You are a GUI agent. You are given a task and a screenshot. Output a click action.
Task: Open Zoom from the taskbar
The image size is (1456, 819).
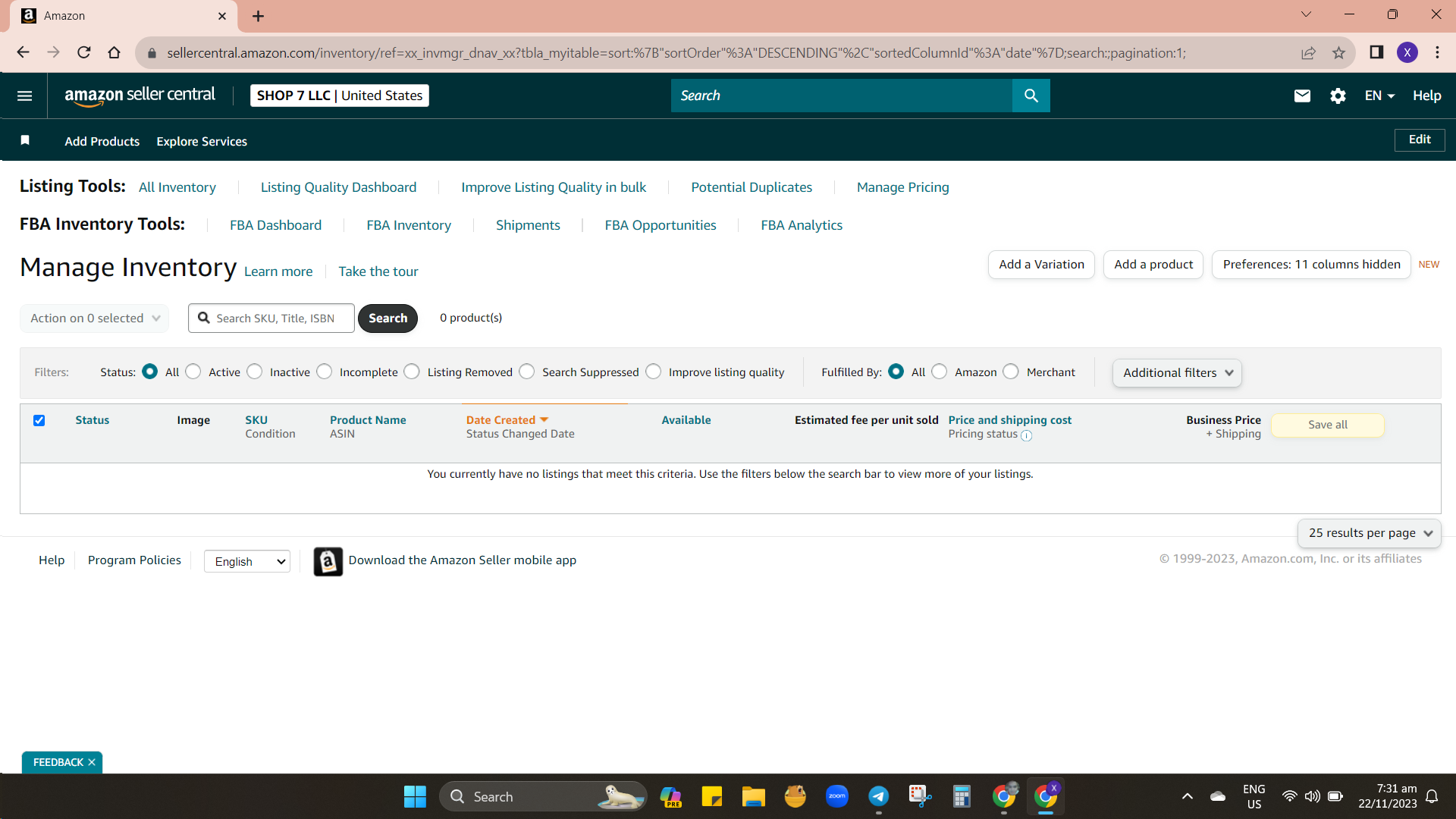[x=837, y=796]
